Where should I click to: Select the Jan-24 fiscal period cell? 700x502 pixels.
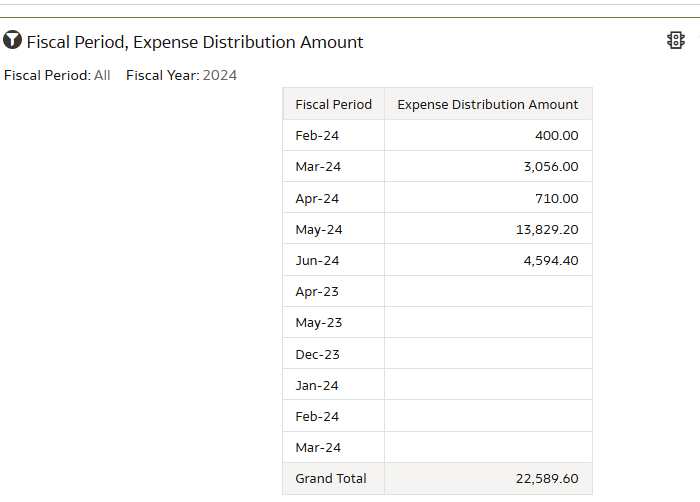click(x=333, y=385)
